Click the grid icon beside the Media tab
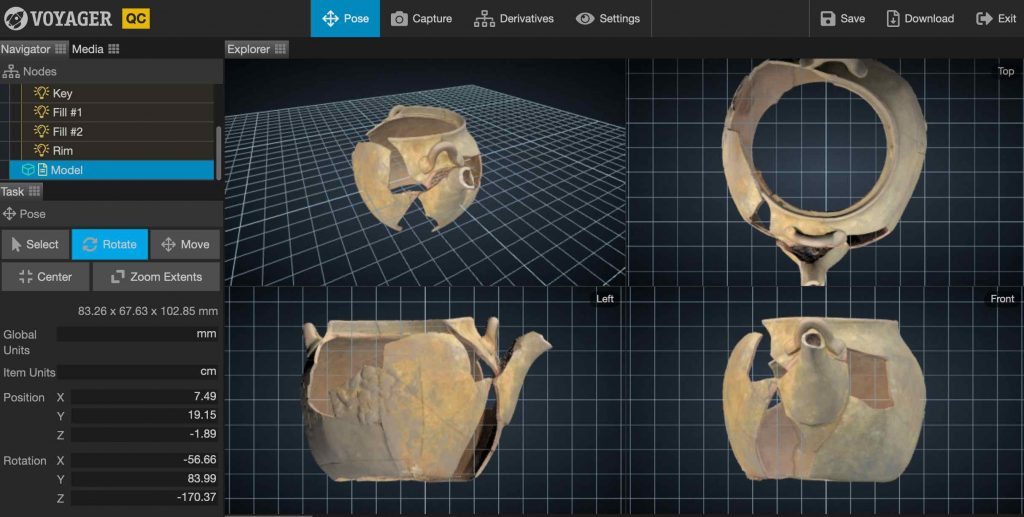 click(114, 49)
